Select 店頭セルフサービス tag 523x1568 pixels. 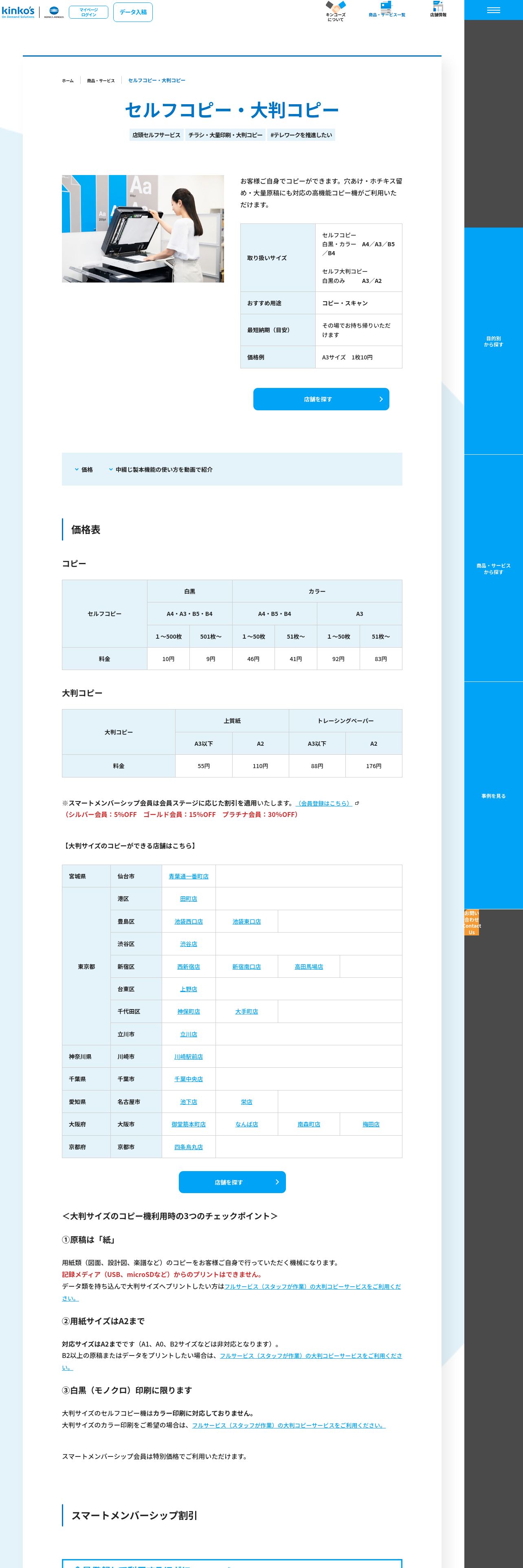click(x=156, y=135)
